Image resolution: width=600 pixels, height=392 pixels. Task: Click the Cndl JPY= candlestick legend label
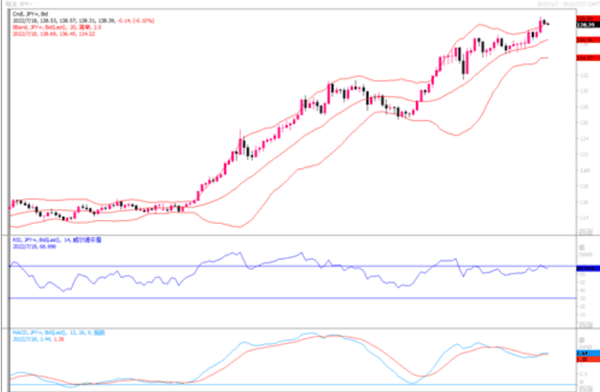pyautogui.click(x=30, y=14)
